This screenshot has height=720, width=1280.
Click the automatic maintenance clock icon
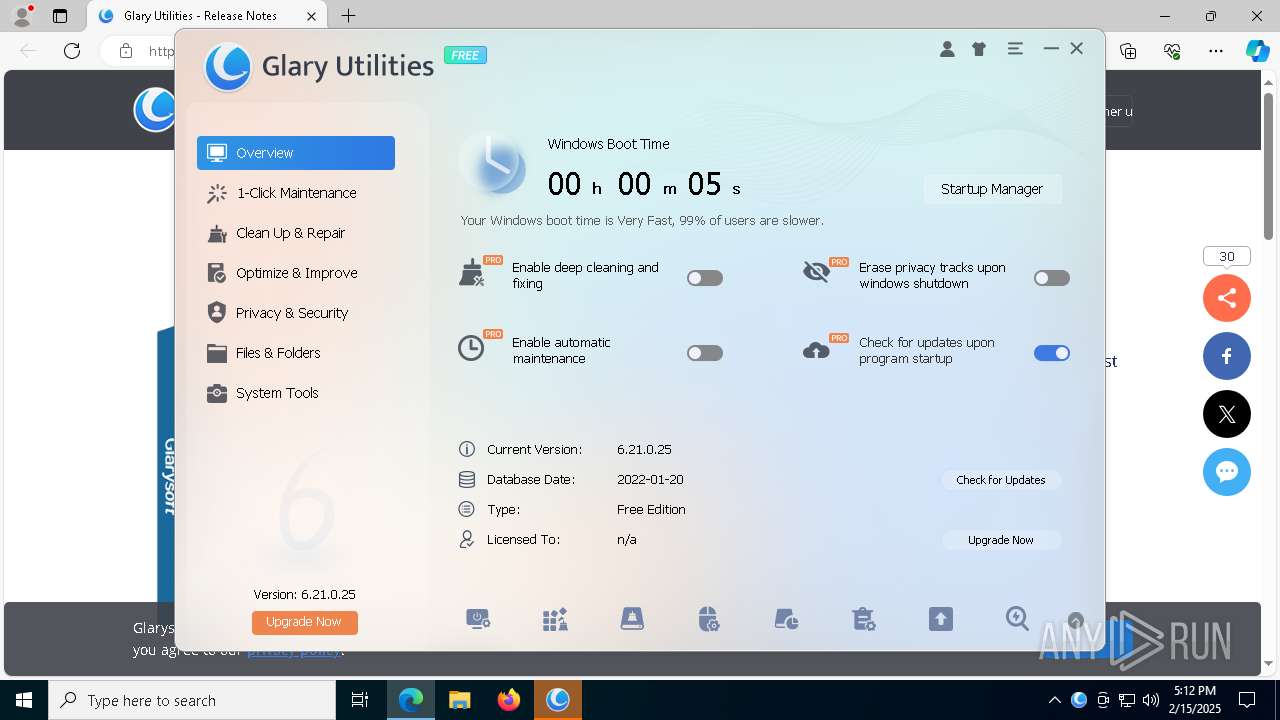(470, 348)
